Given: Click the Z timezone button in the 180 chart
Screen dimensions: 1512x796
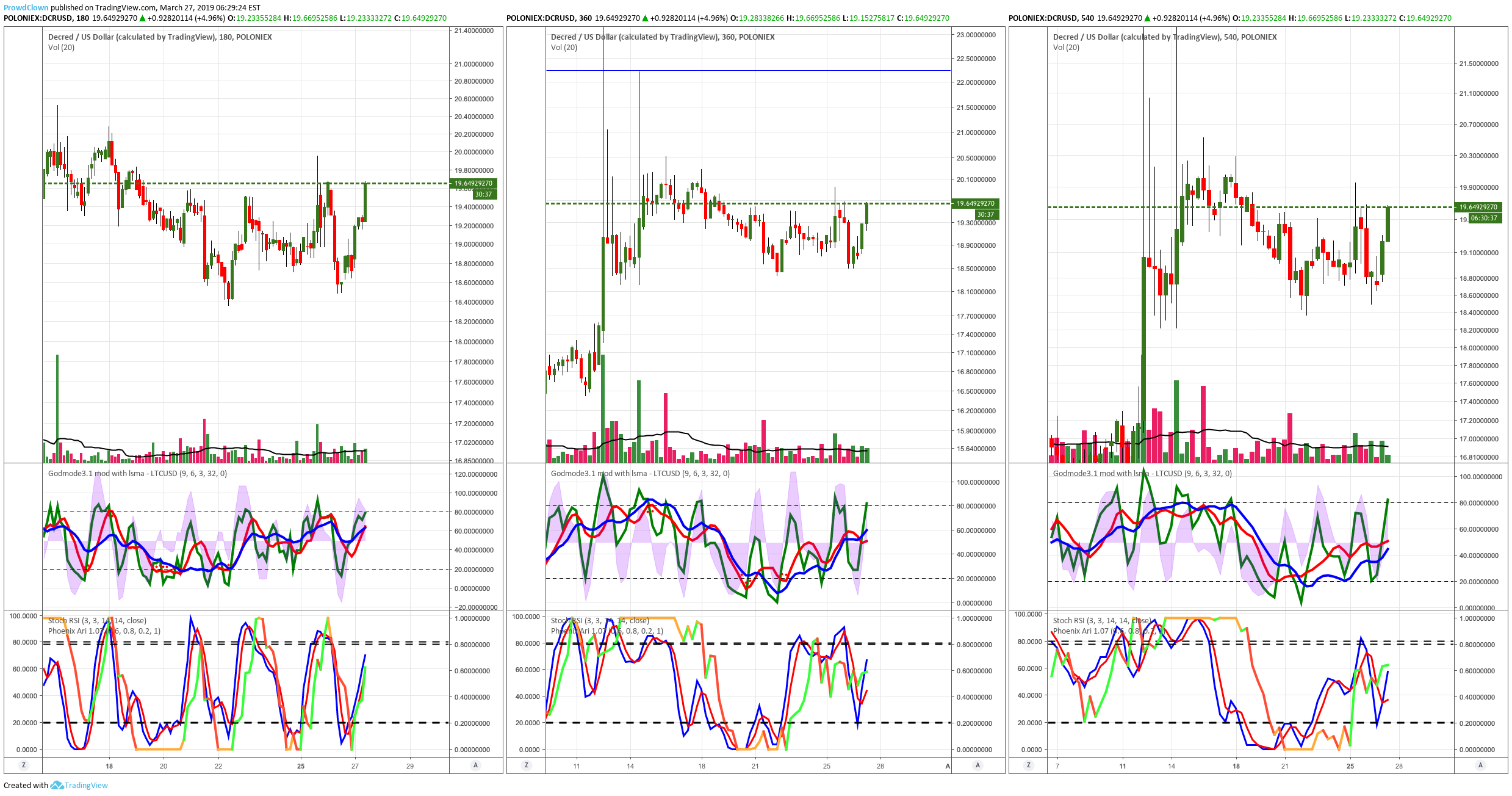Looking at the screenshot, I should tap(24, 765).
